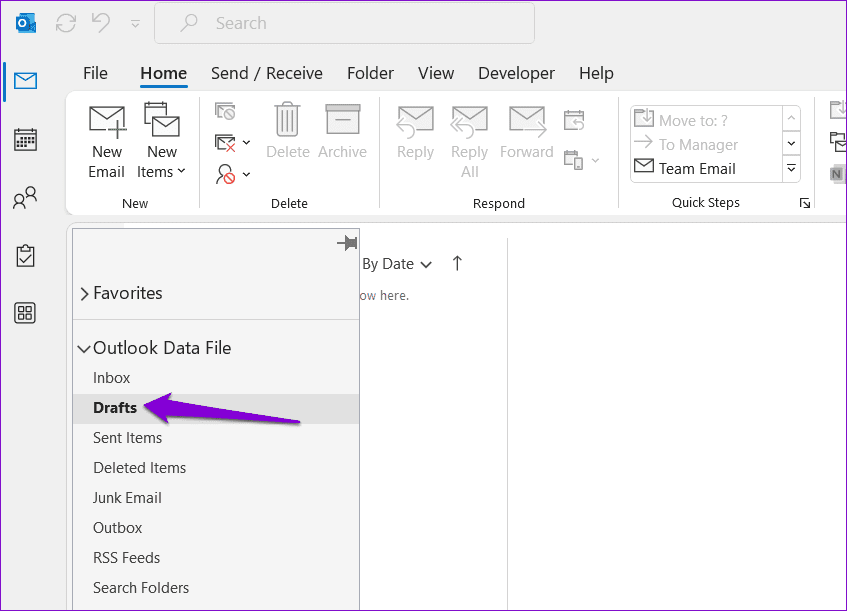Viewport: 847px width, 611px height.
Task: Open Calendar from the navigation bar
Action: tap(24, 139)
